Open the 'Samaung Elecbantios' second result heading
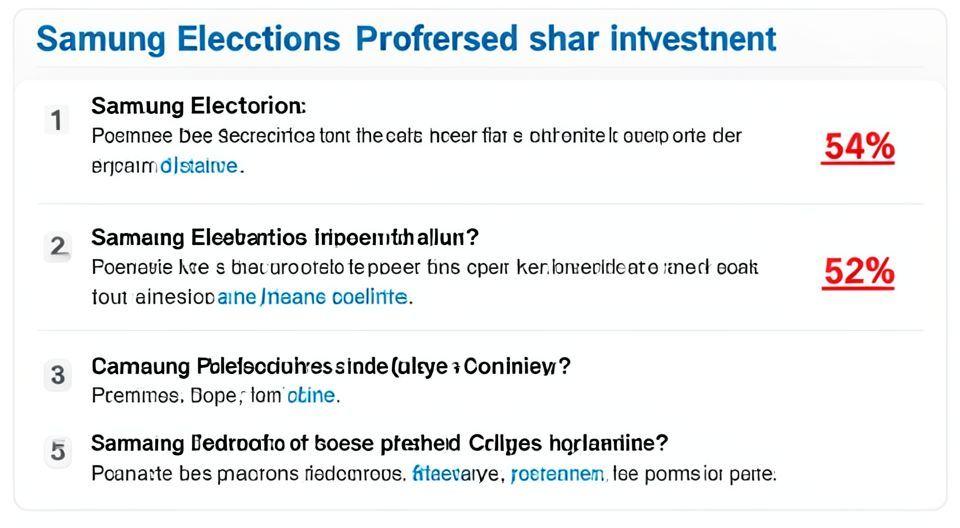960x528 pixels. coord(285,238)
